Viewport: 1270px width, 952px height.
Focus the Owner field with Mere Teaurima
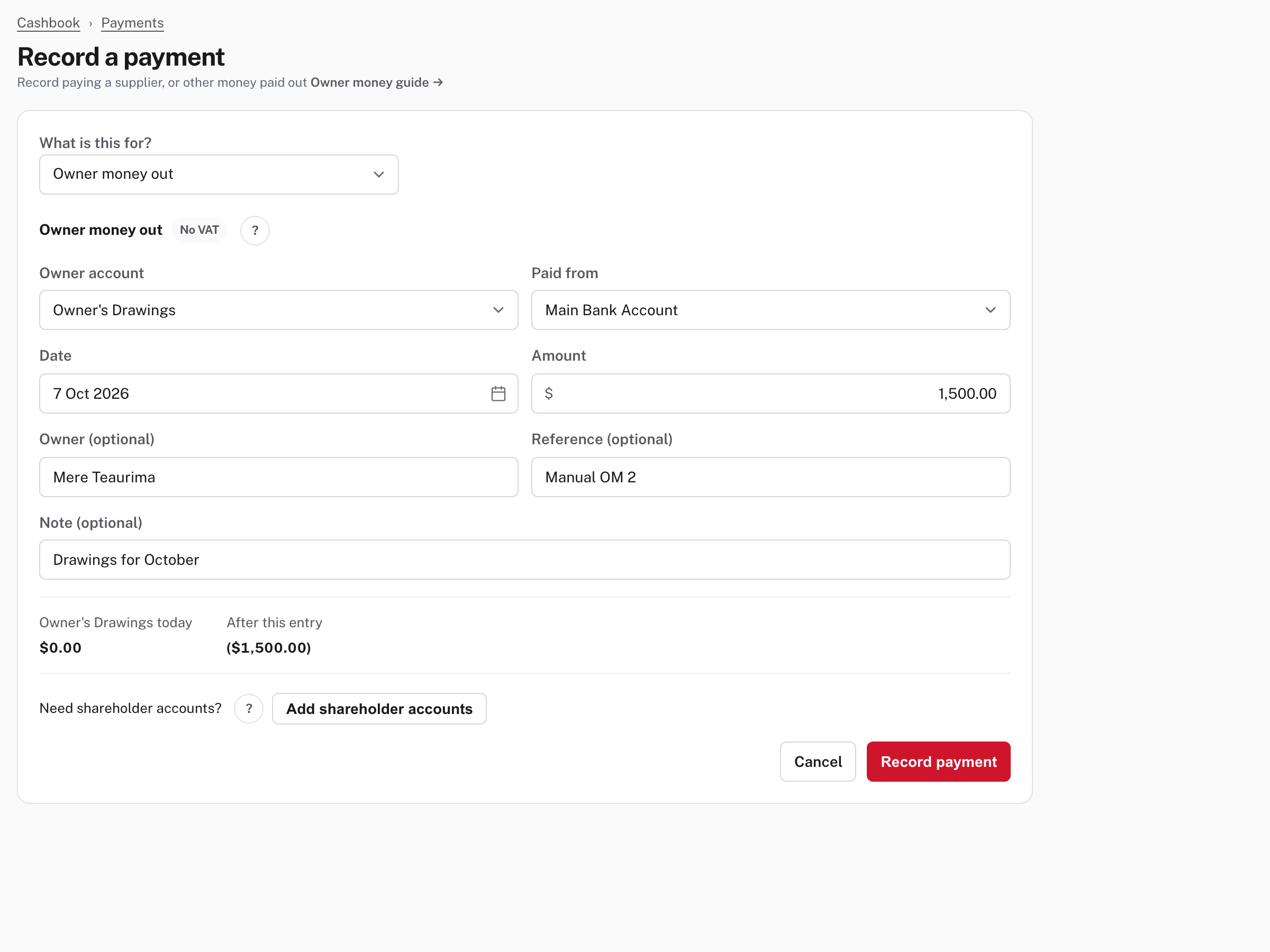(x=278, y=477)
